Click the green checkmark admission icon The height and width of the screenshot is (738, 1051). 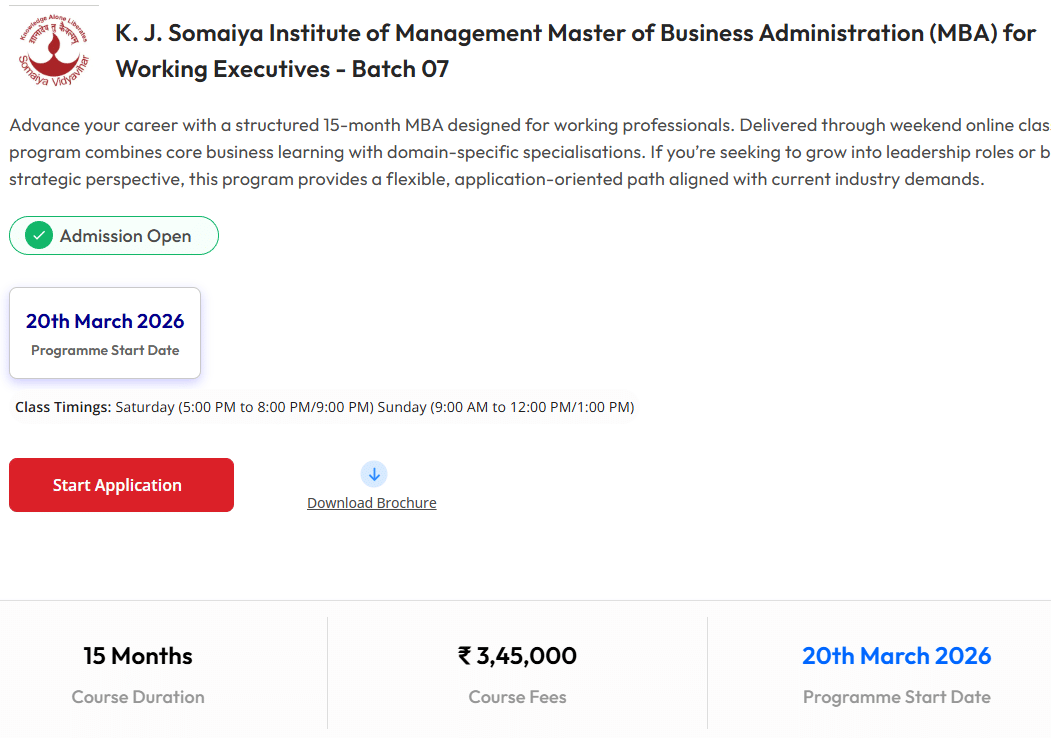click(x=39, y=236)
